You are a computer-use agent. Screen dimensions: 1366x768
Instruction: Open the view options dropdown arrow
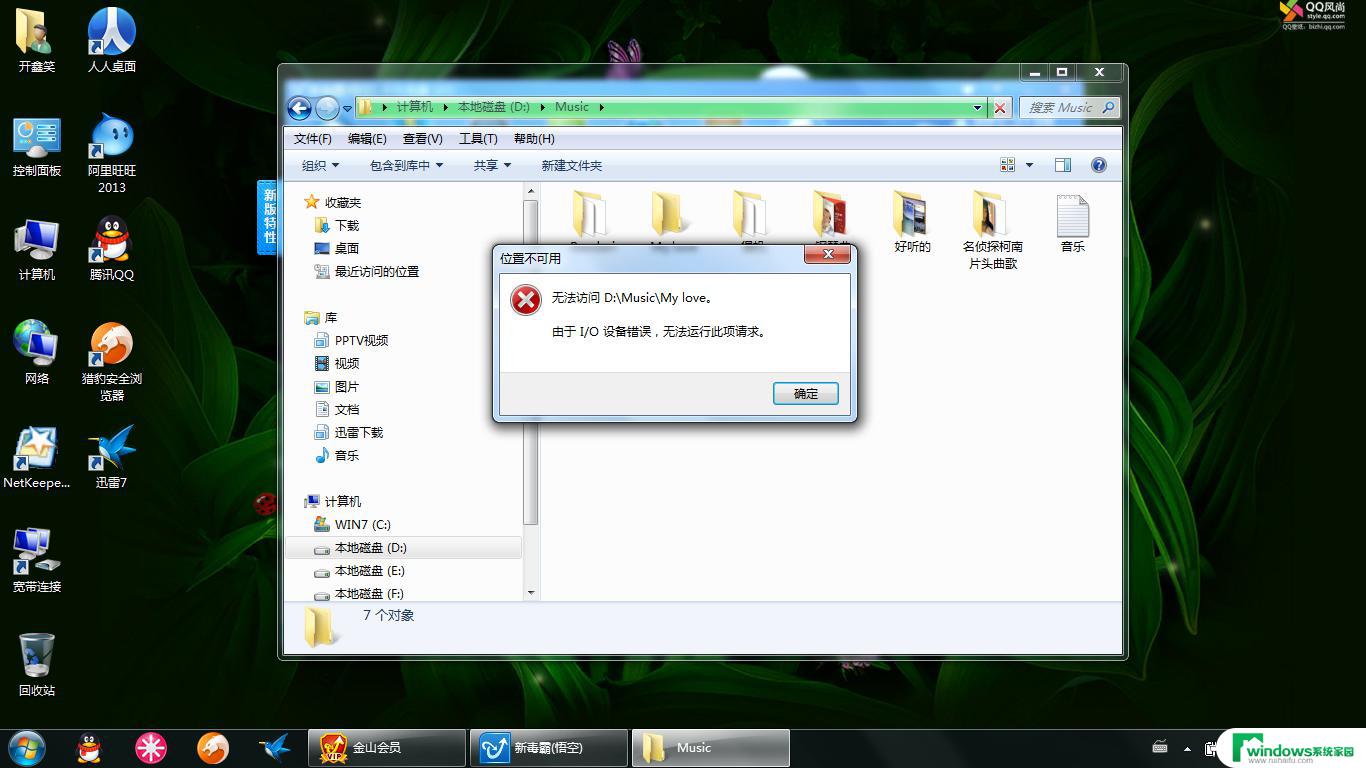[1029, 165]
